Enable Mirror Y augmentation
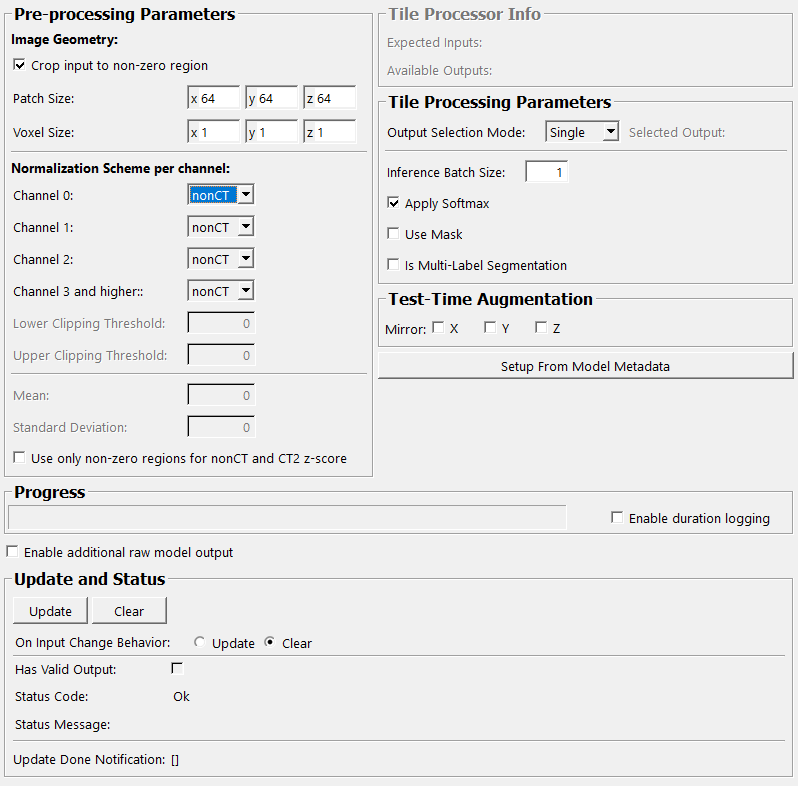798x786 pixels. [490, 328]
